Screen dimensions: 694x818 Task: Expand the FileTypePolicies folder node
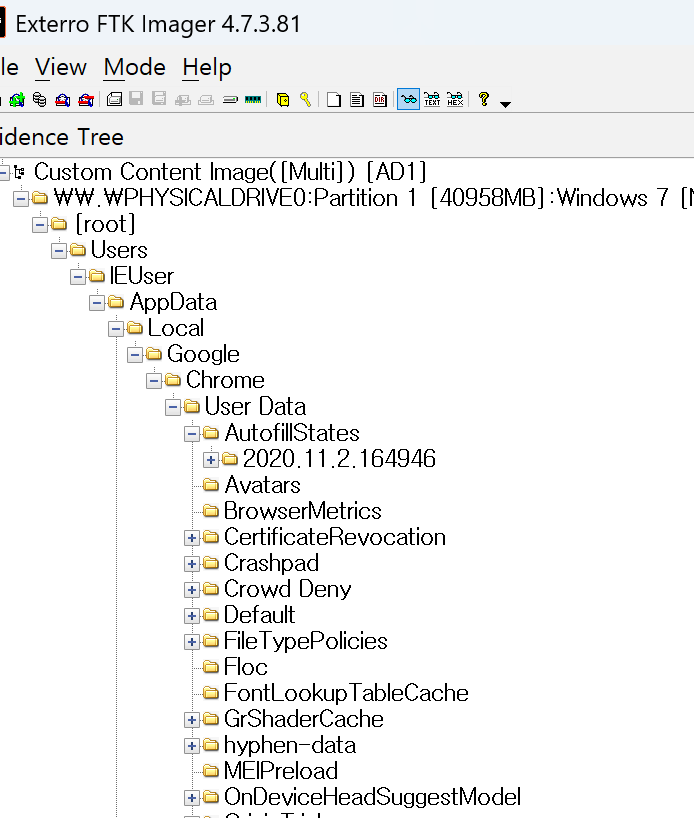coord(192,642)
